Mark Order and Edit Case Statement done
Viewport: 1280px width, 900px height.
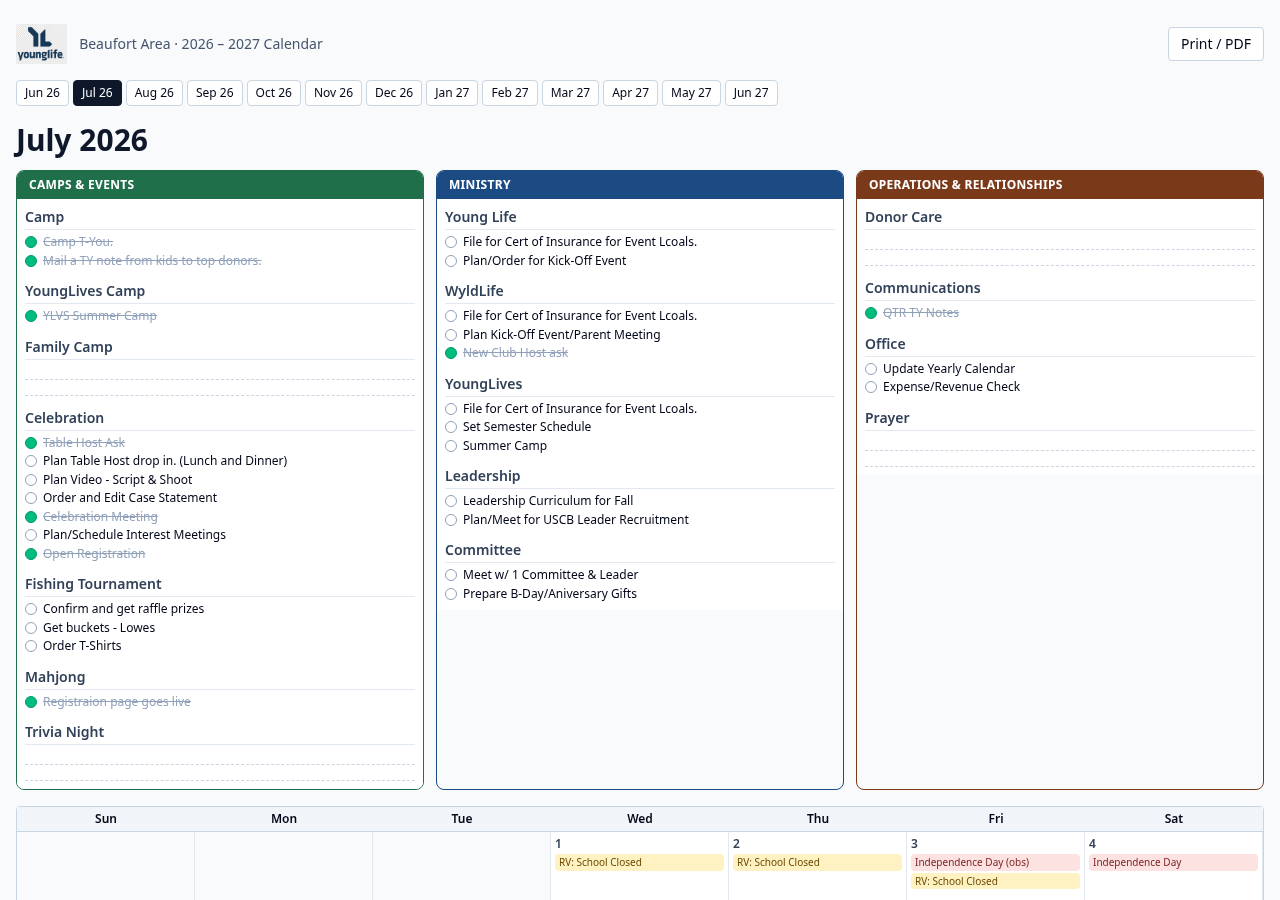(31, 498)
